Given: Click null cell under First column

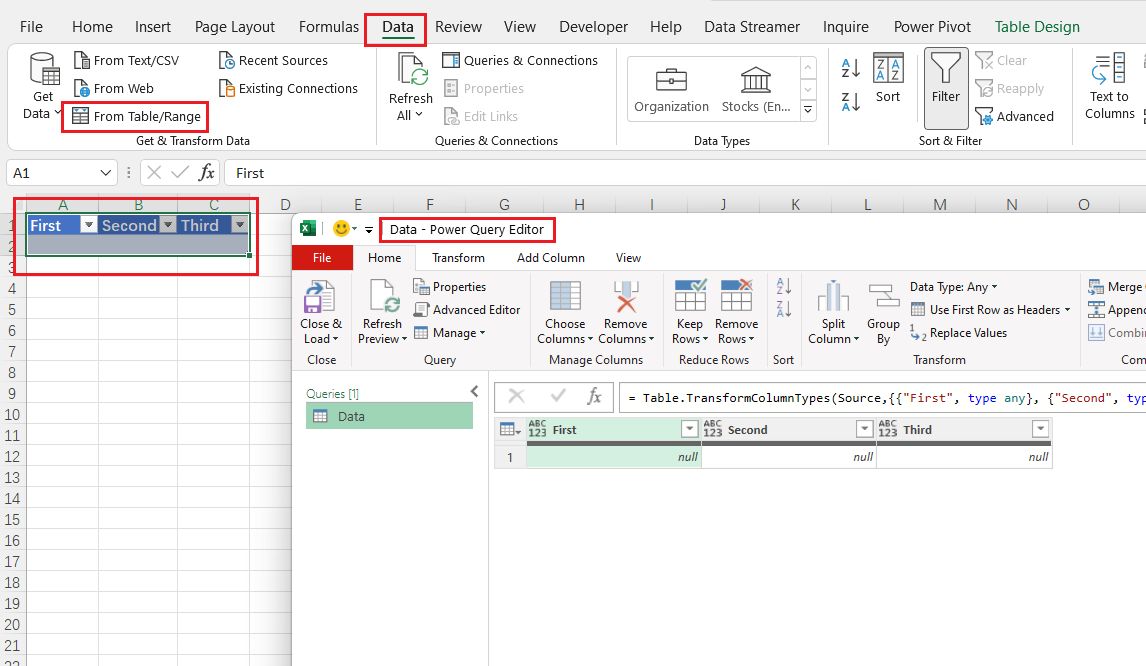Looking at the screenshot, I should 613,457.
